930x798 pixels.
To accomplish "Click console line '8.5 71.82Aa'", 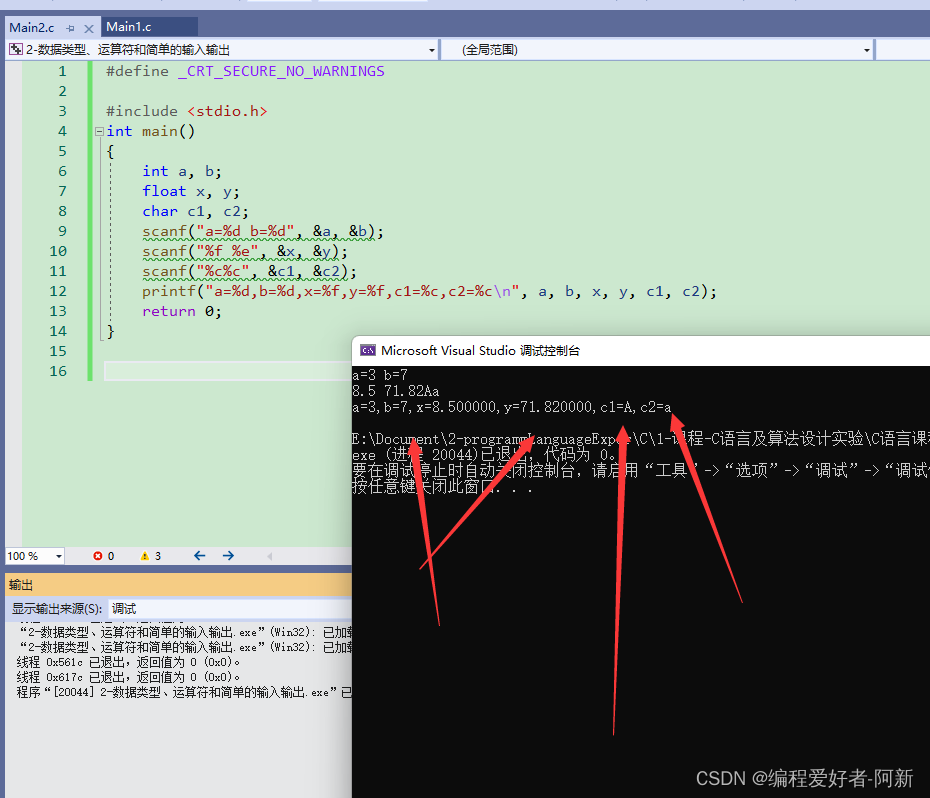I will [x=396, y=391].
